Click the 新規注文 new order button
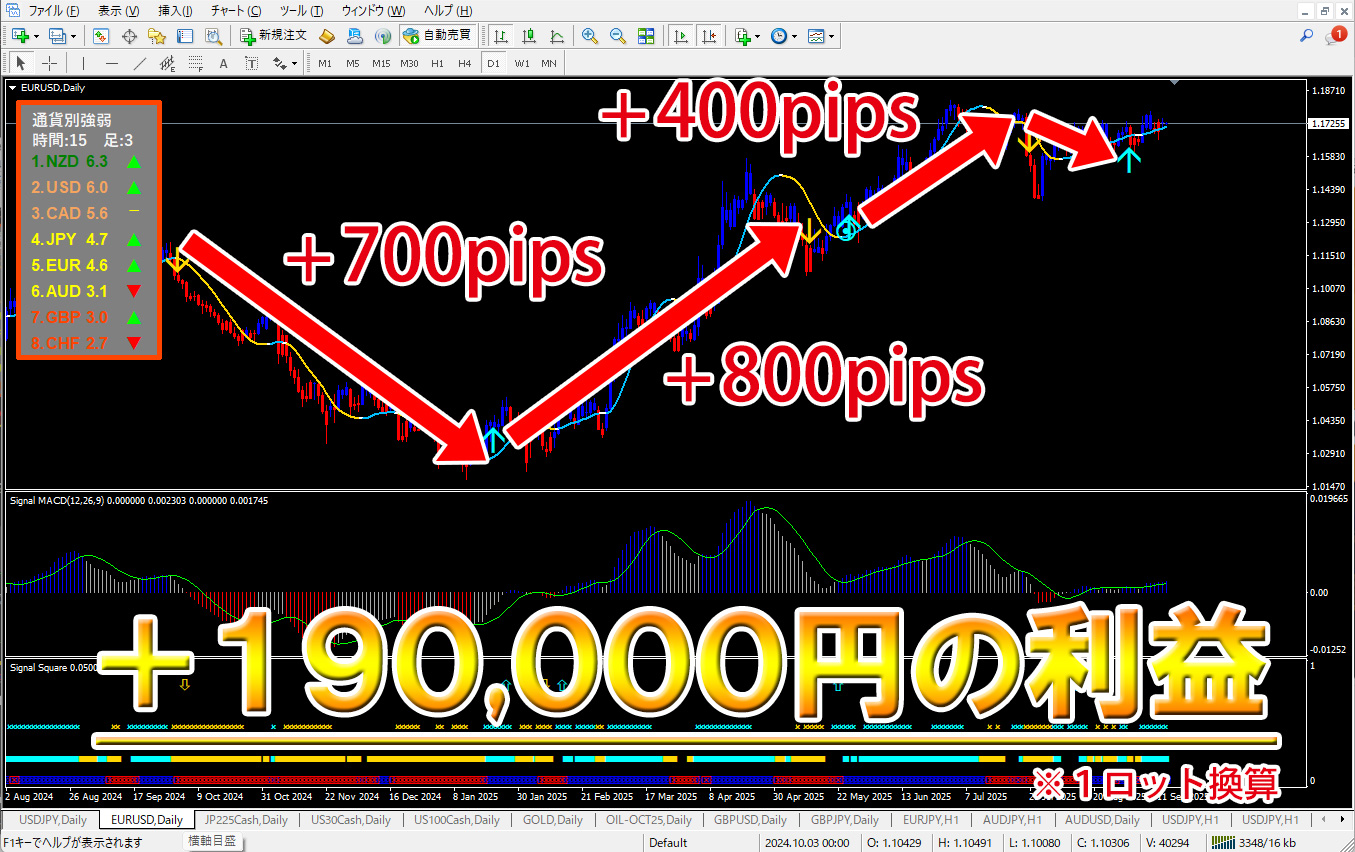Viewport: 1355px width, 852px height. click(274, 36)
